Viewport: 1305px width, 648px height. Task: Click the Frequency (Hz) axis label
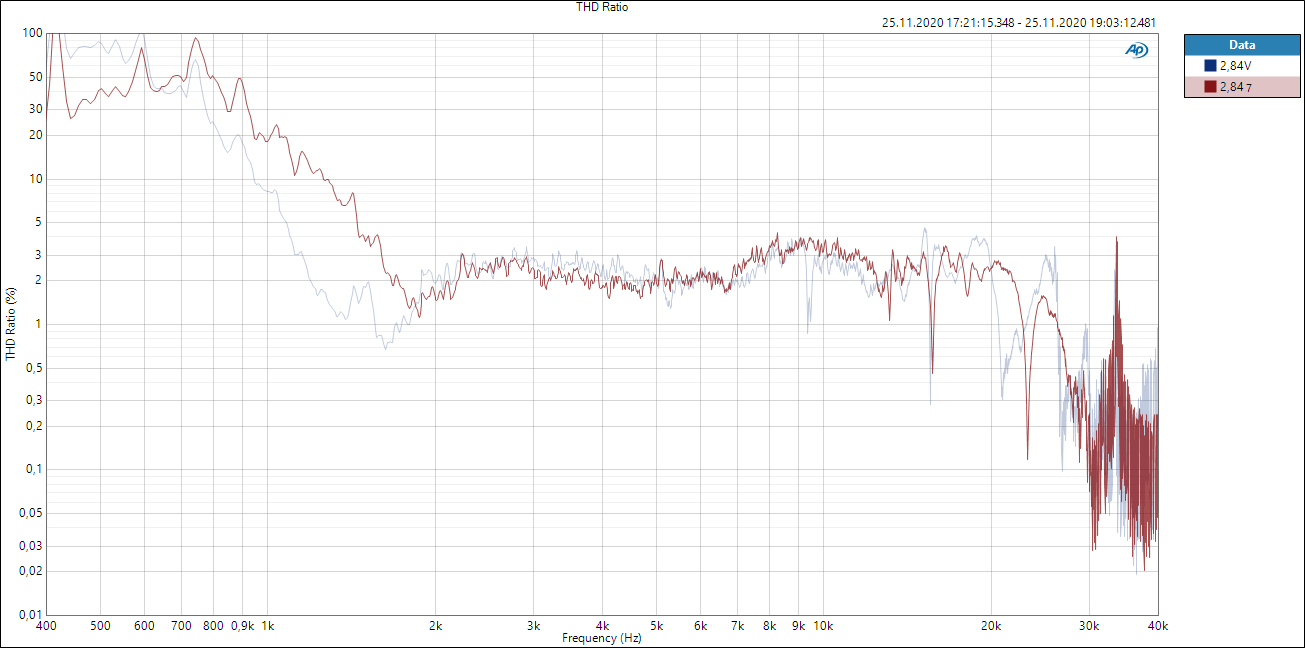point(602,638)
